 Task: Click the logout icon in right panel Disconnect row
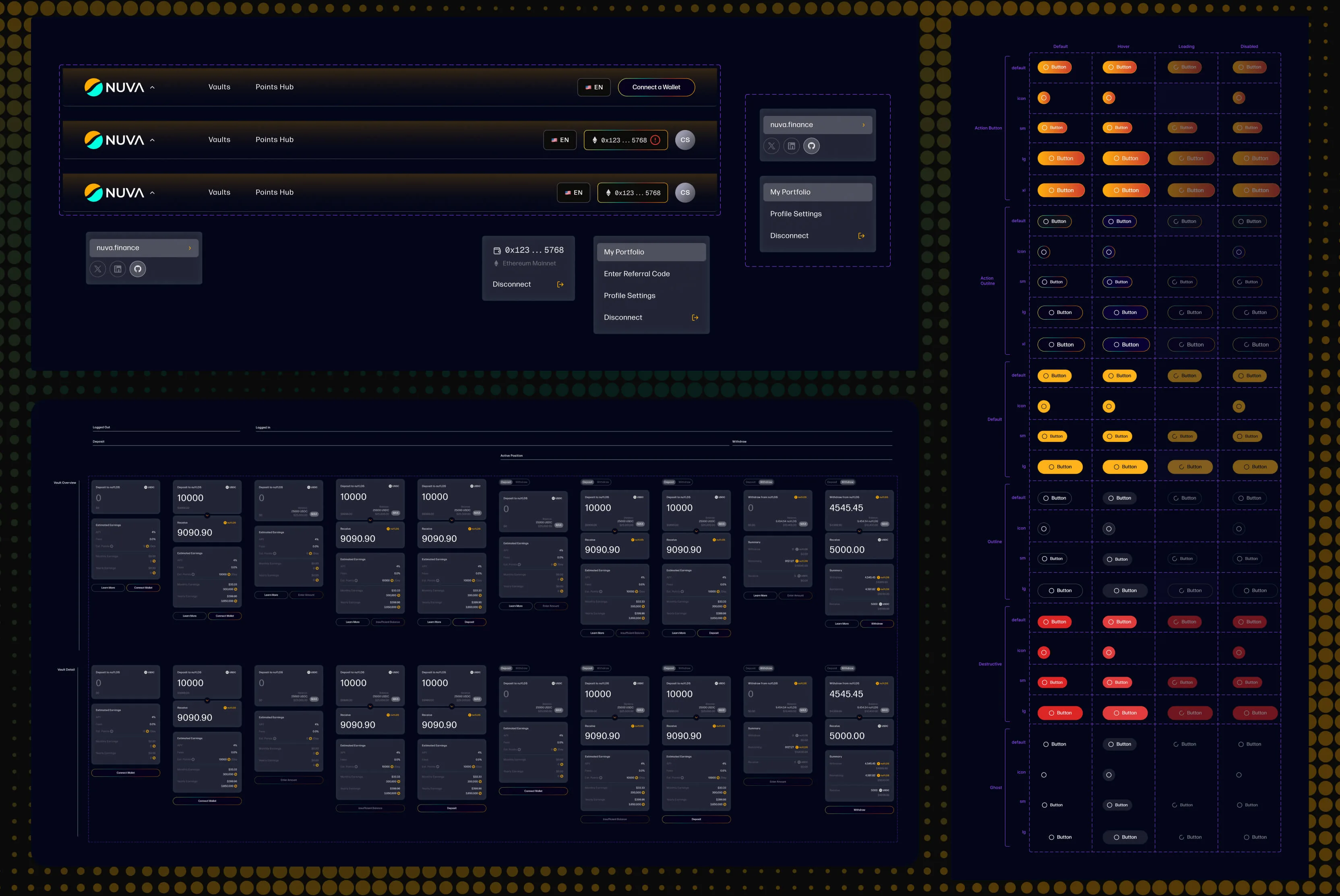pyautogui.click(x=862, y=236)
